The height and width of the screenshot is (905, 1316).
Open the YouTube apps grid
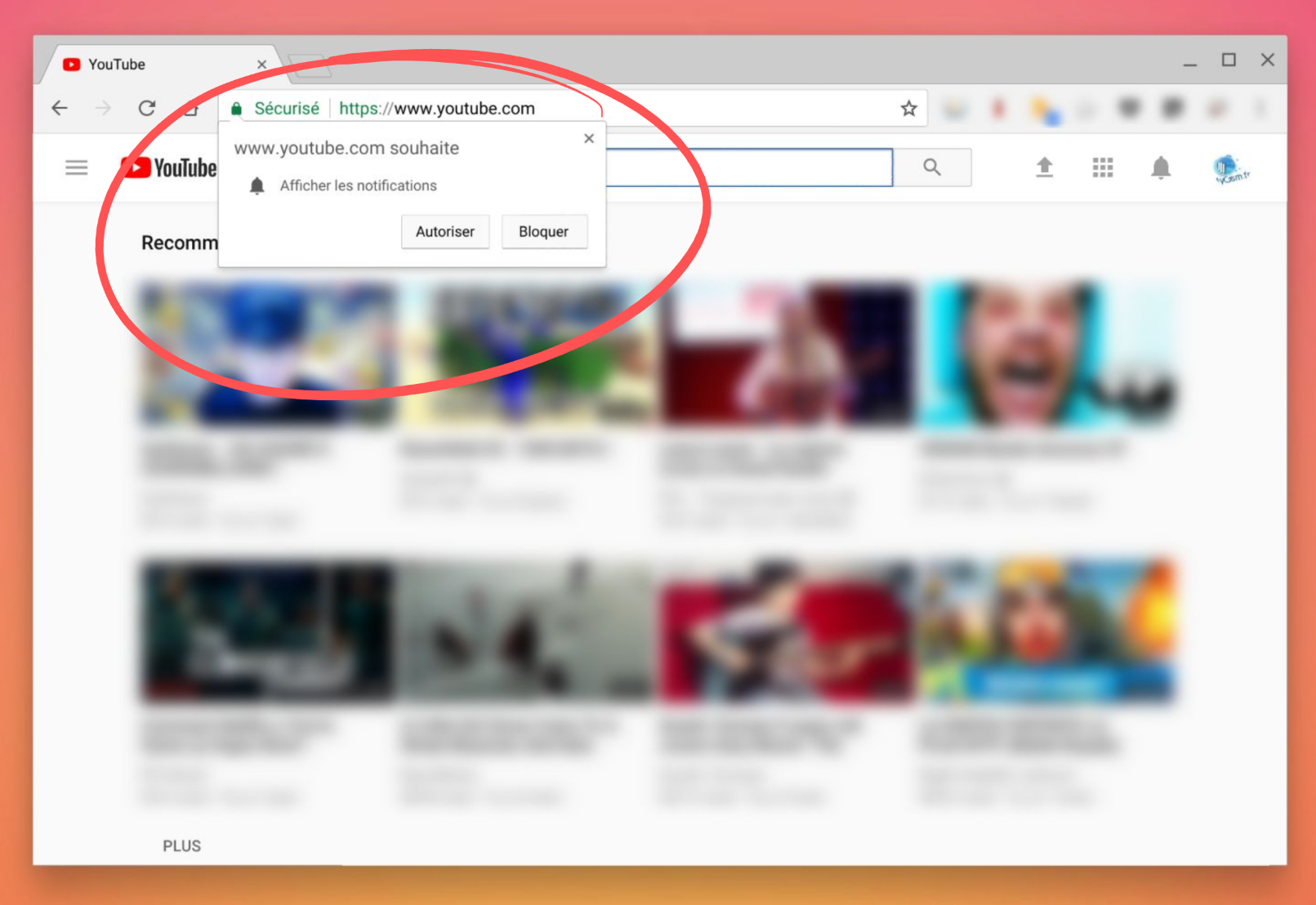[x=1103, y=167]
